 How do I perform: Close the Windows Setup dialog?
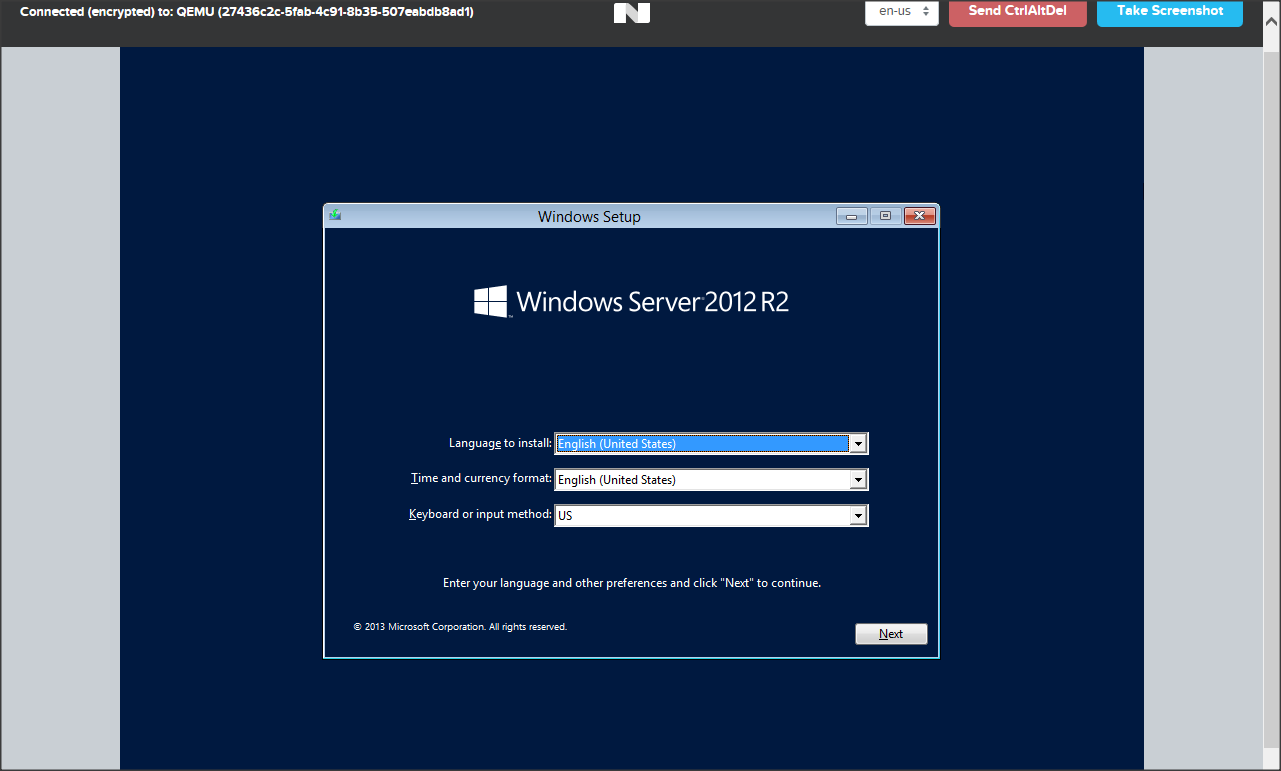pos(919,216)
